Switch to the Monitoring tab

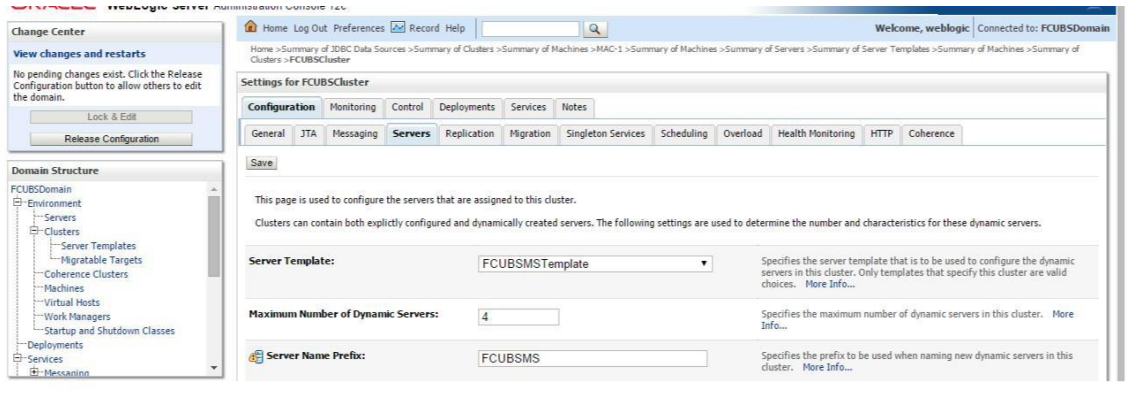[353, 107]
